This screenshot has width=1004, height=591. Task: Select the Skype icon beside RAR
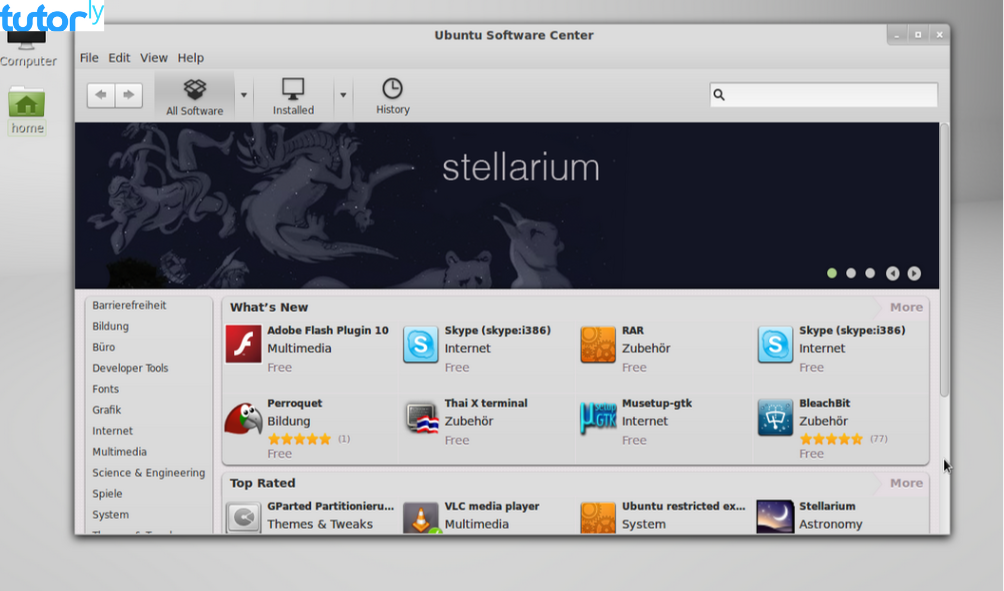point(775,344)
